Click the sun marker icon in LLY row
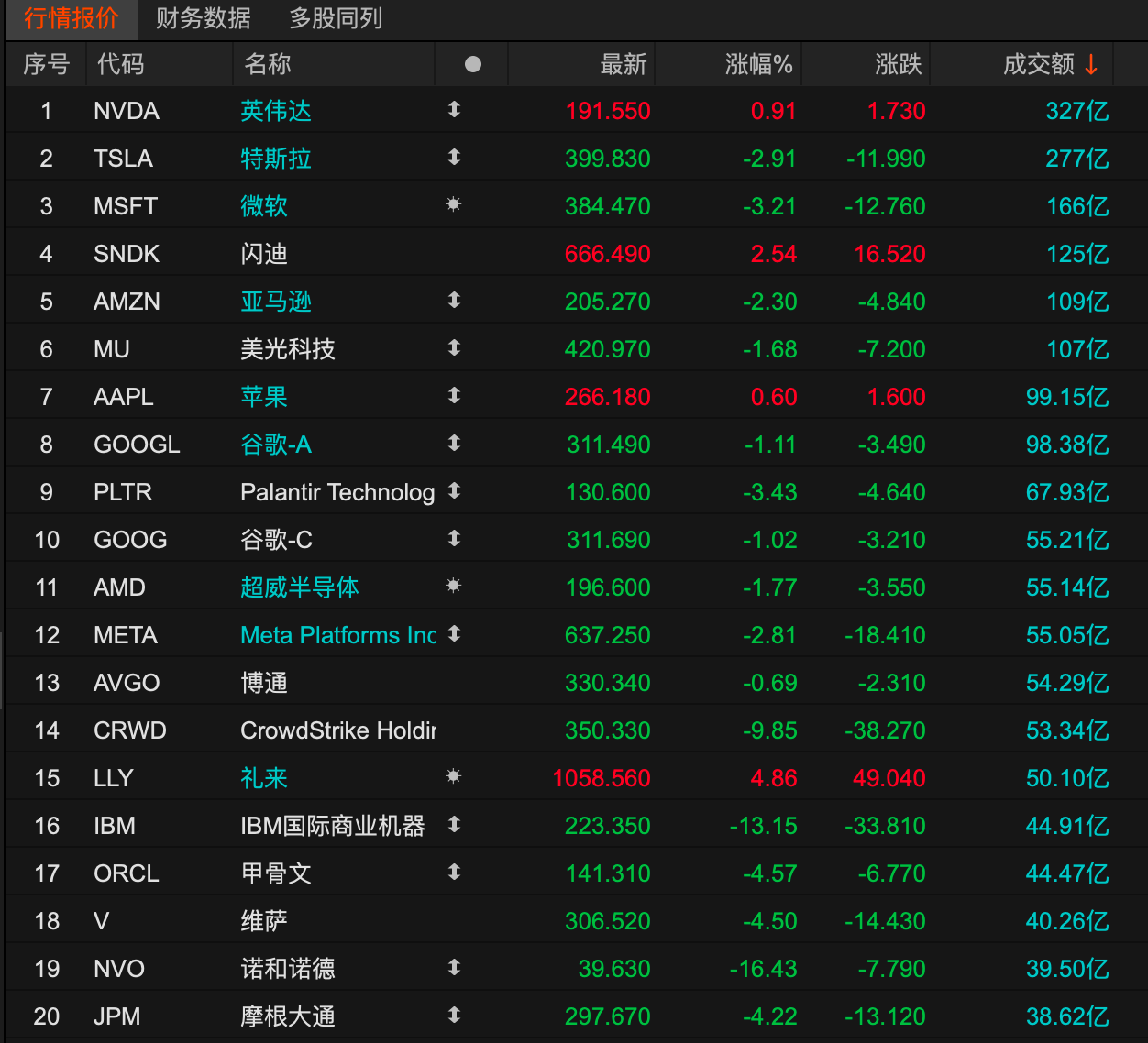1148x1043 pixels. 454,776
